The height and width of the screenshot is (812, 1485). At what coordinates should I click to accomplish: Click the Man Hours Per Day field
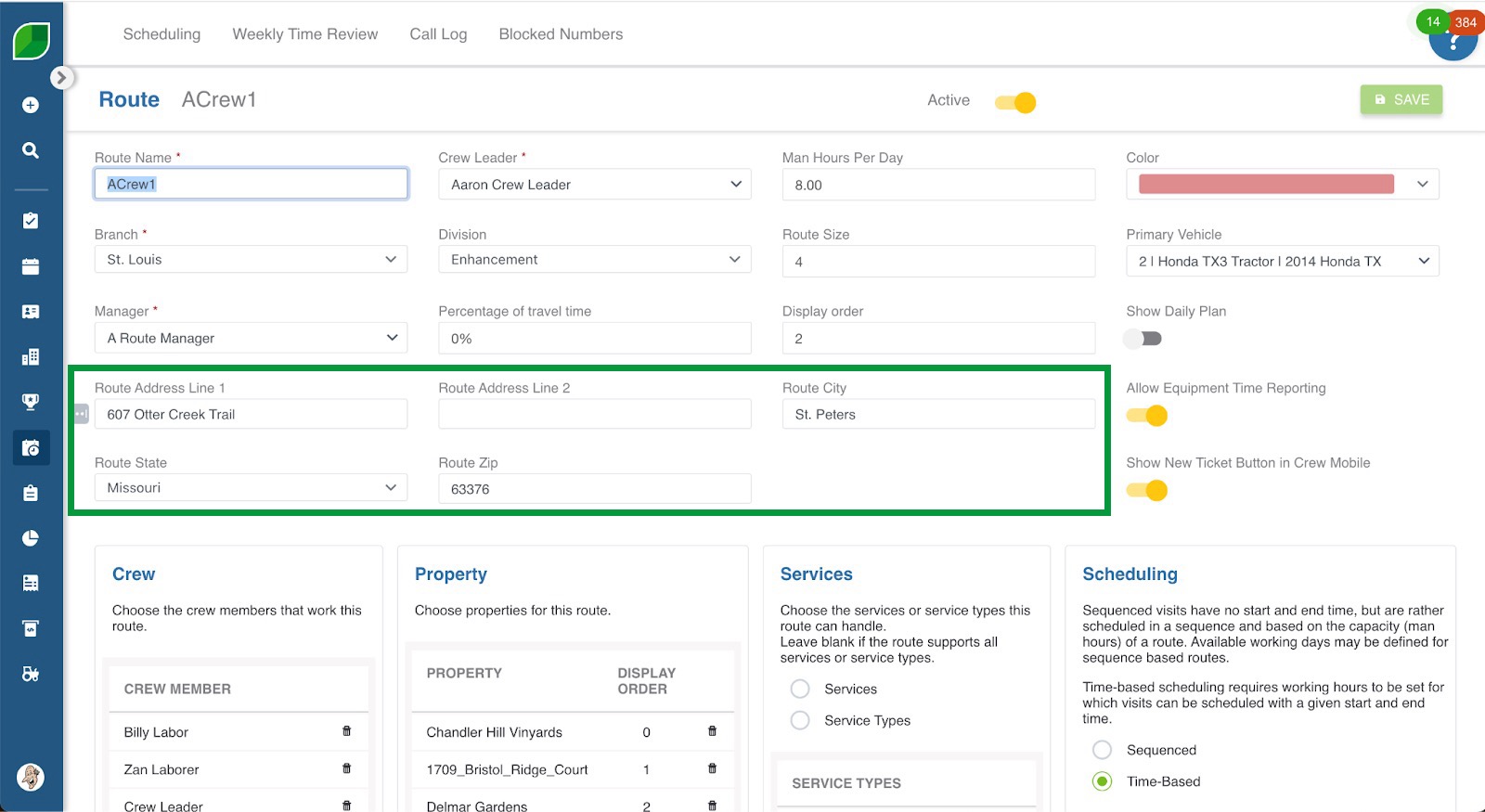point(938,185)
